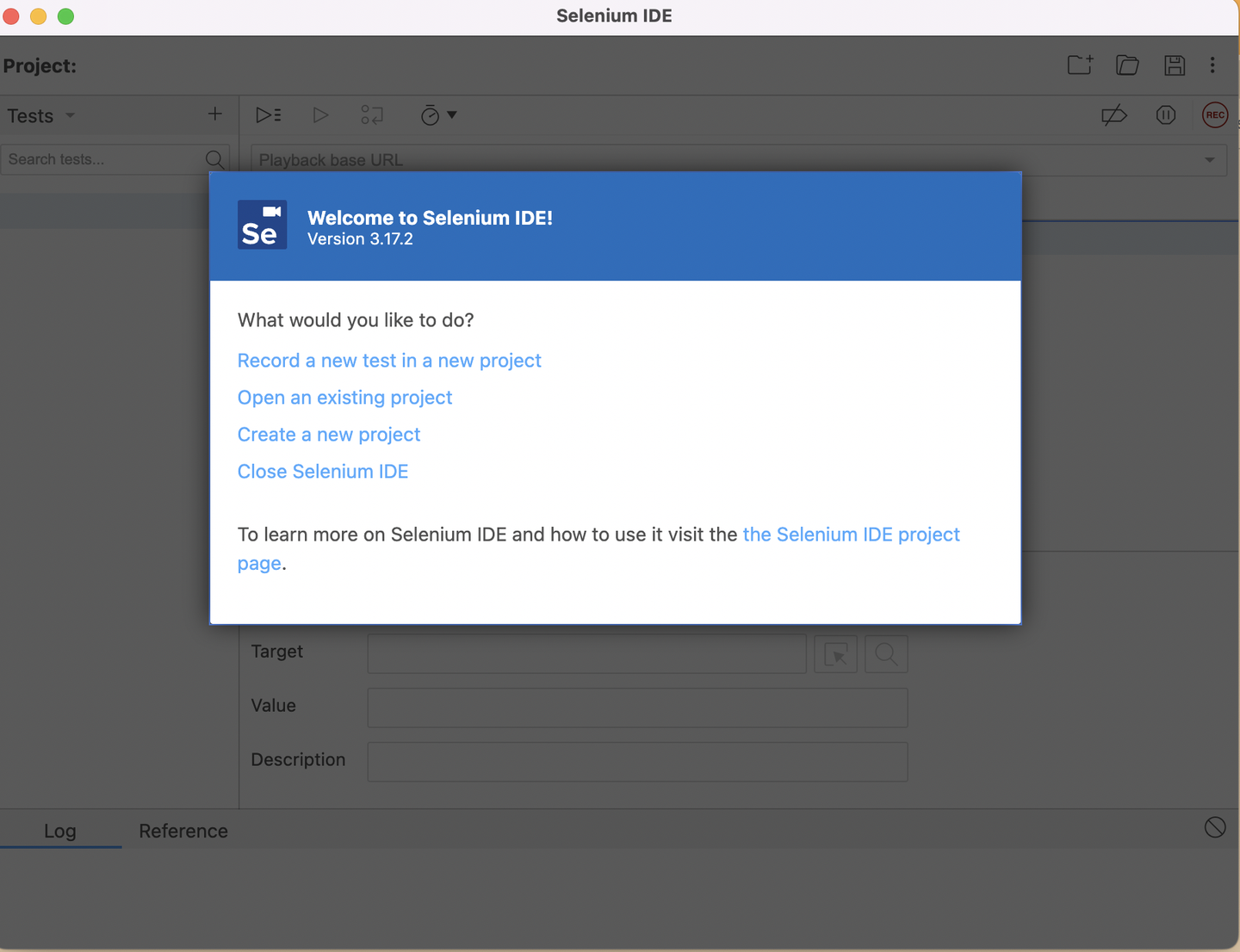Click the create new project icon
Screen dimensions: 1240x952
point(1080,65)
